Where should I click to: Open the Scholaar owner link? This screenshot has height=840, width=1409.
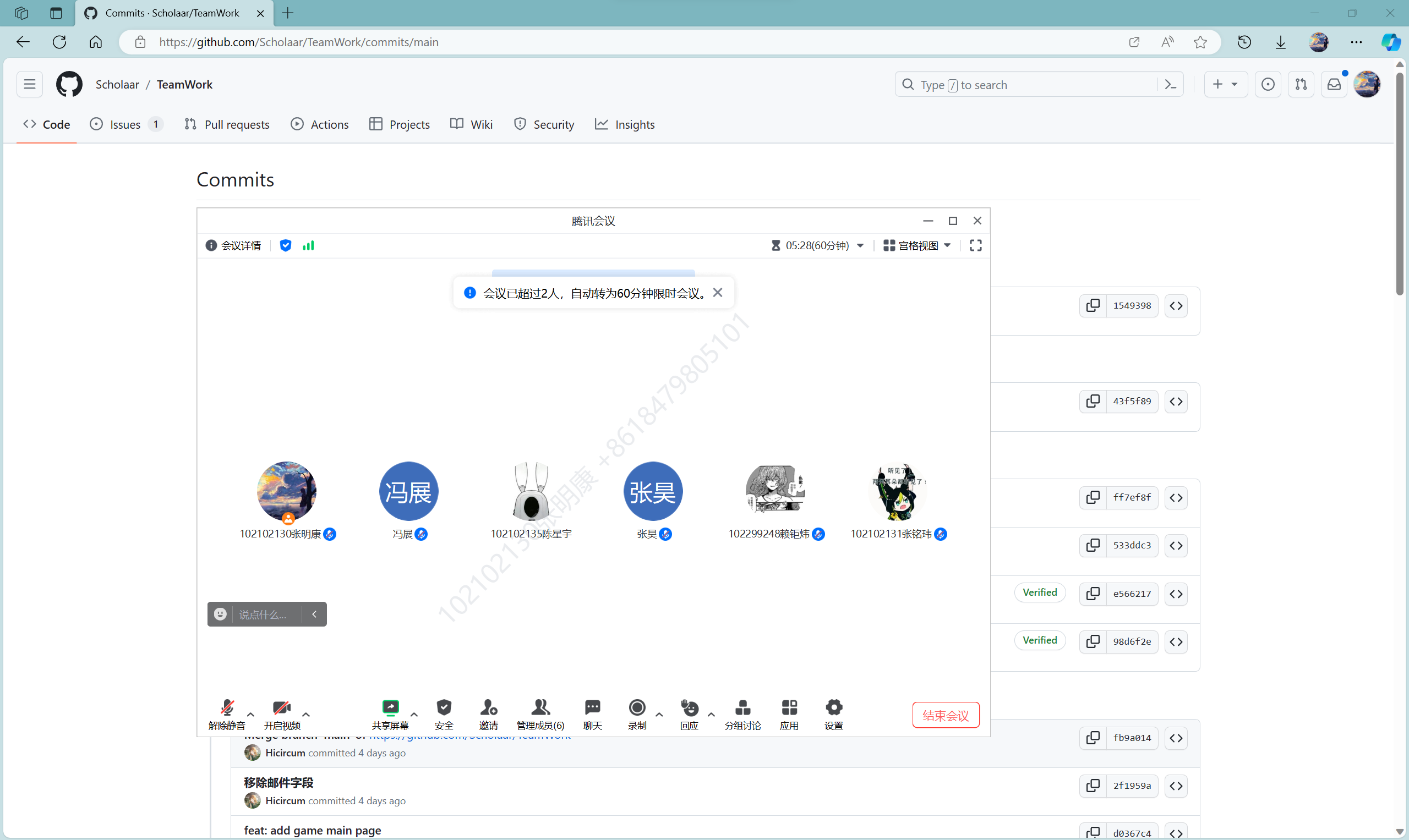tap(117, 84)
